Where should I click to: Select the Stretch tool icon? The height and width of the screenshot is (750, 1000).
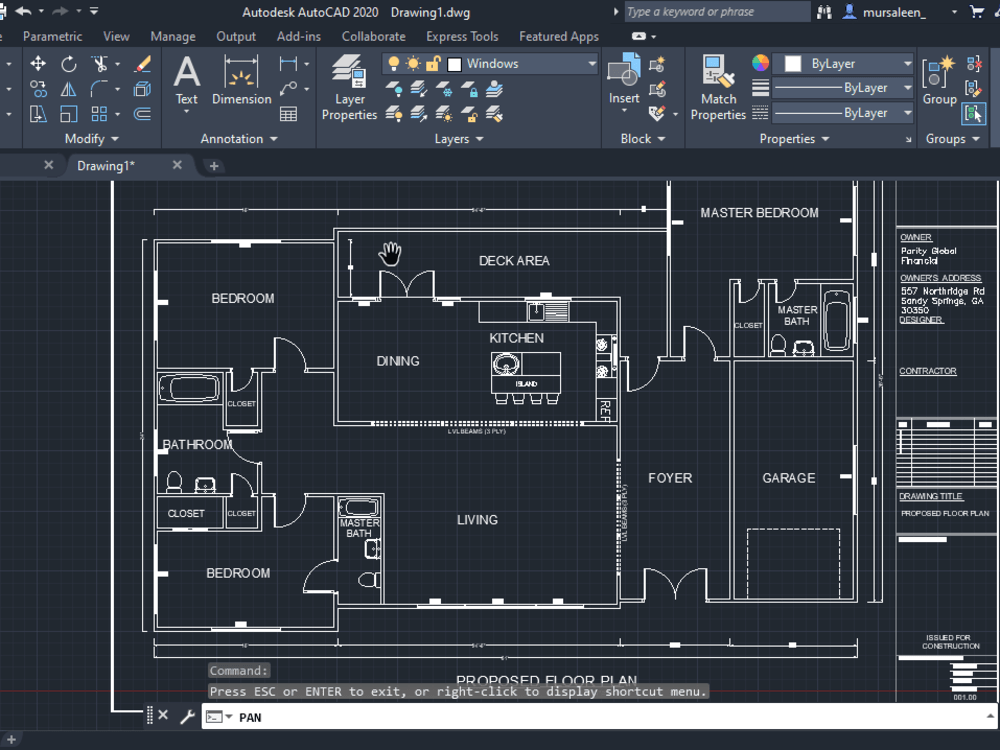coord(38,114)
